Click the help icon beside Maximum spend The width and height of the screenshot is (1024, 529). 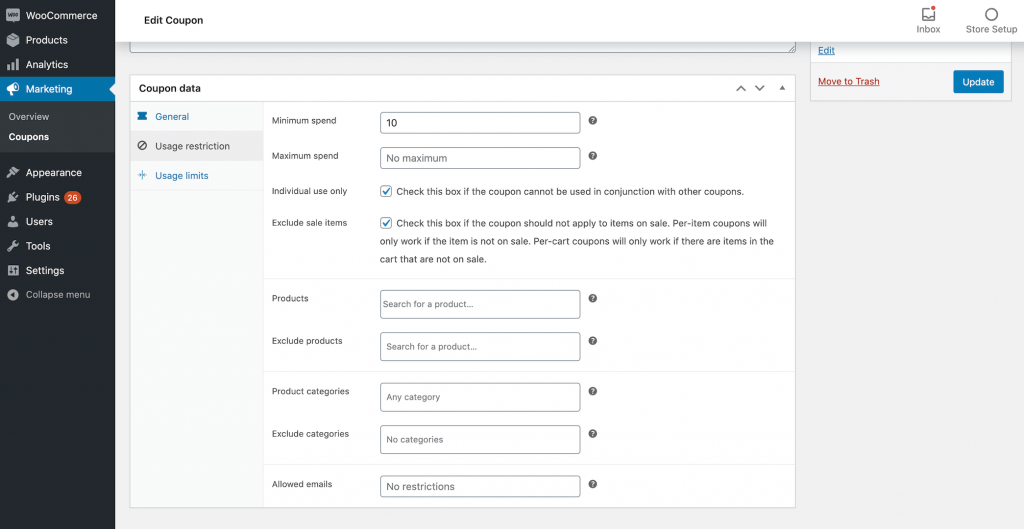click(x=592, y=156)
